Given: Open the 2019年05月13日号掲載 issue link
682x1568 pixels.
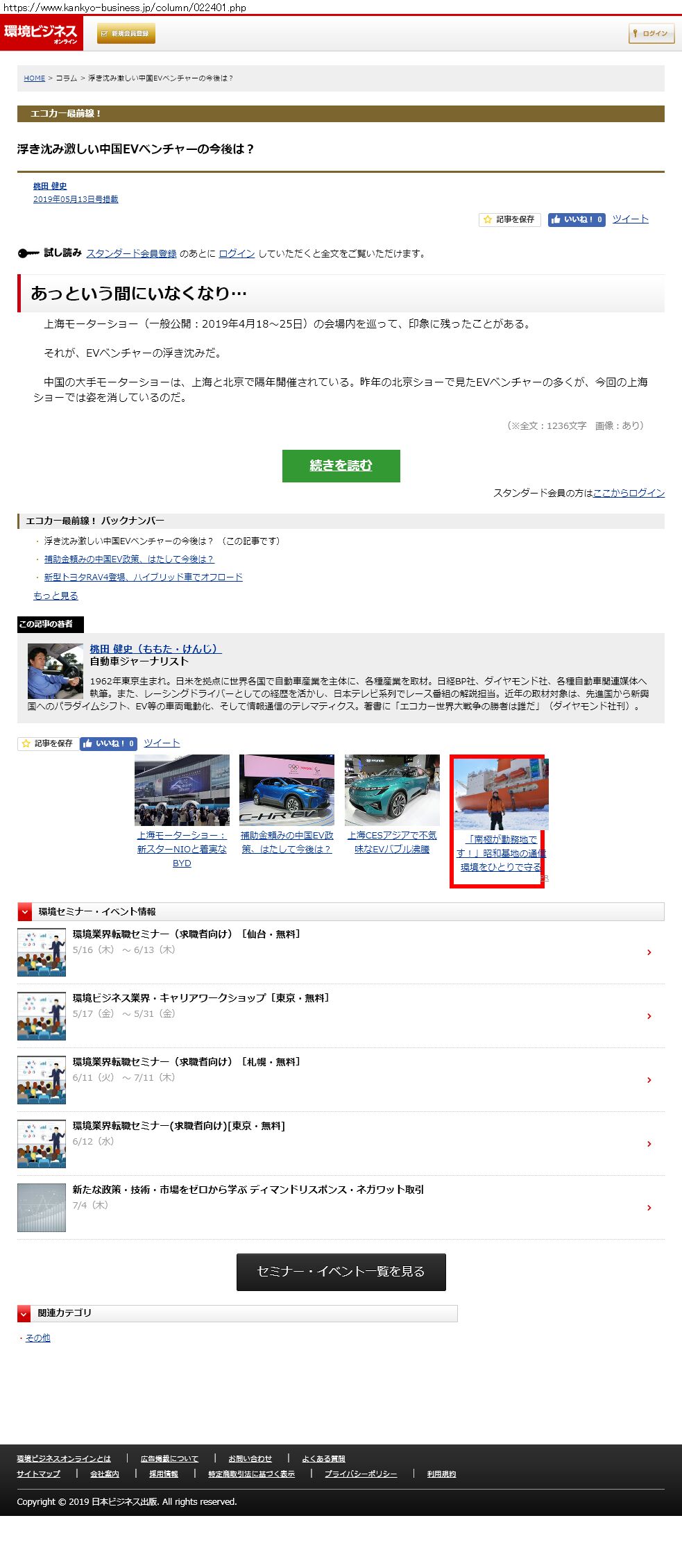Looking at the screenshot, I should pyautogui.click(x=76, y=199).
